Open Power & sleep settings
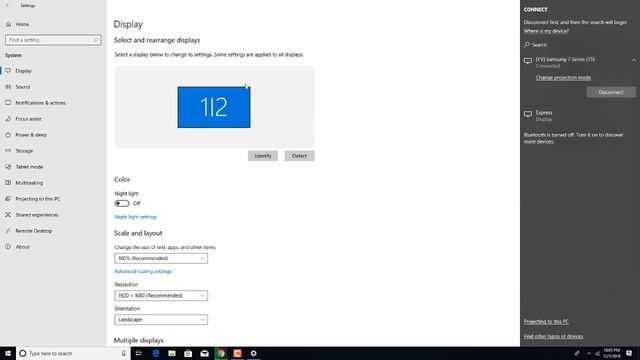Screen dimensions: 640x360 tap(31, 135)
